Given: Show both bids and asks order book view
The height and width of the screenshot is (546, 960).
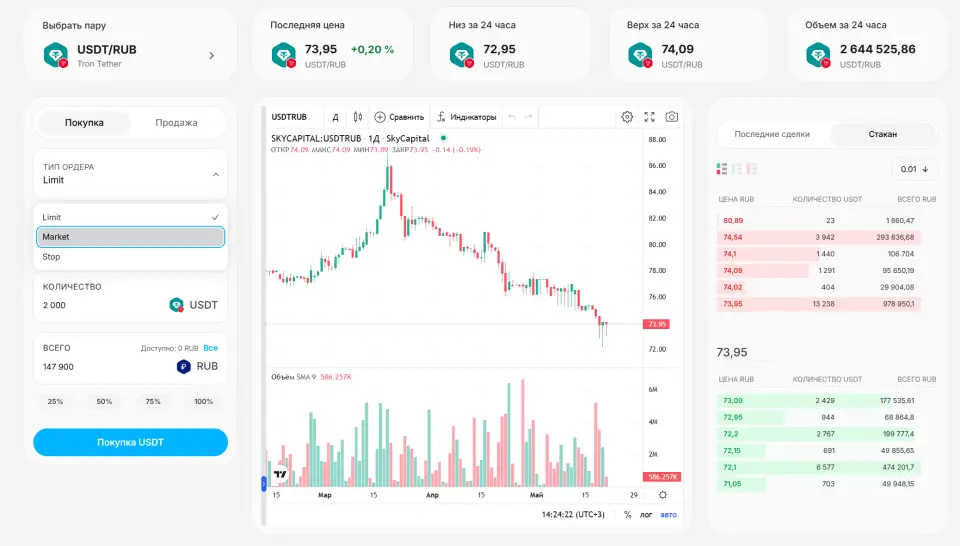Looking at the screenshot, I should click(722, 169).
